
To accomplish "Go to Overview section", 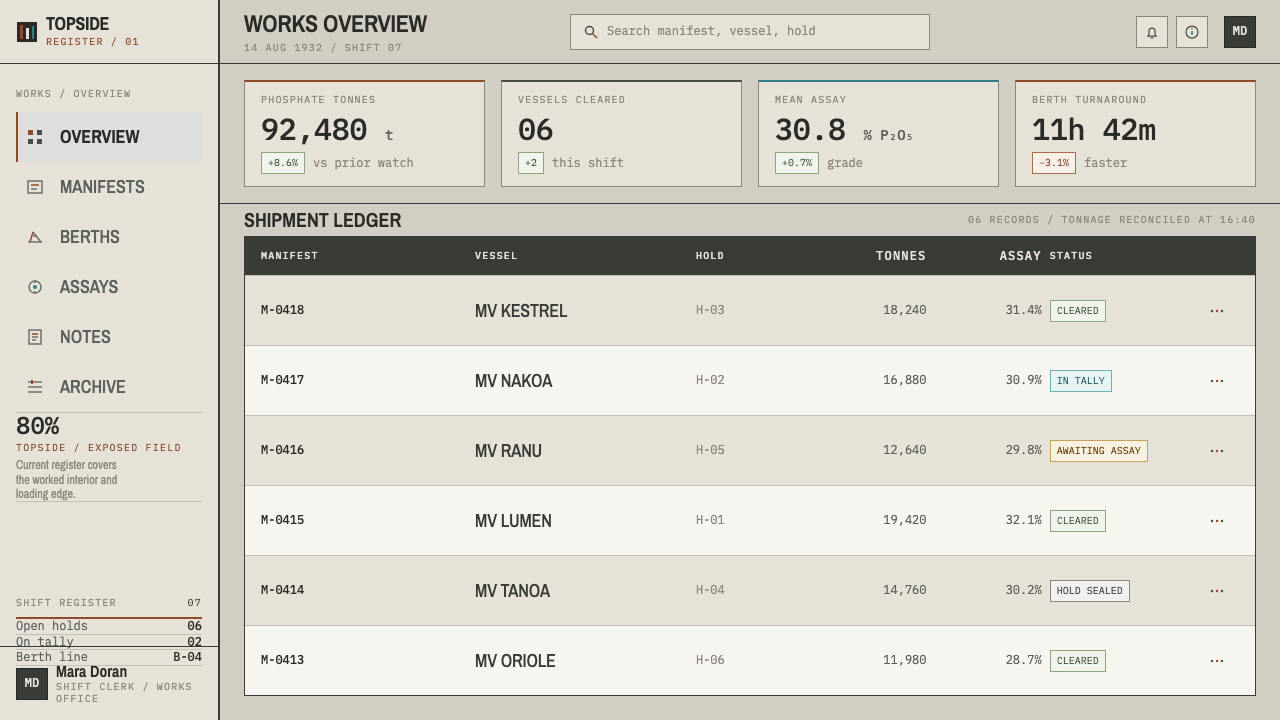I will [109, 137].
